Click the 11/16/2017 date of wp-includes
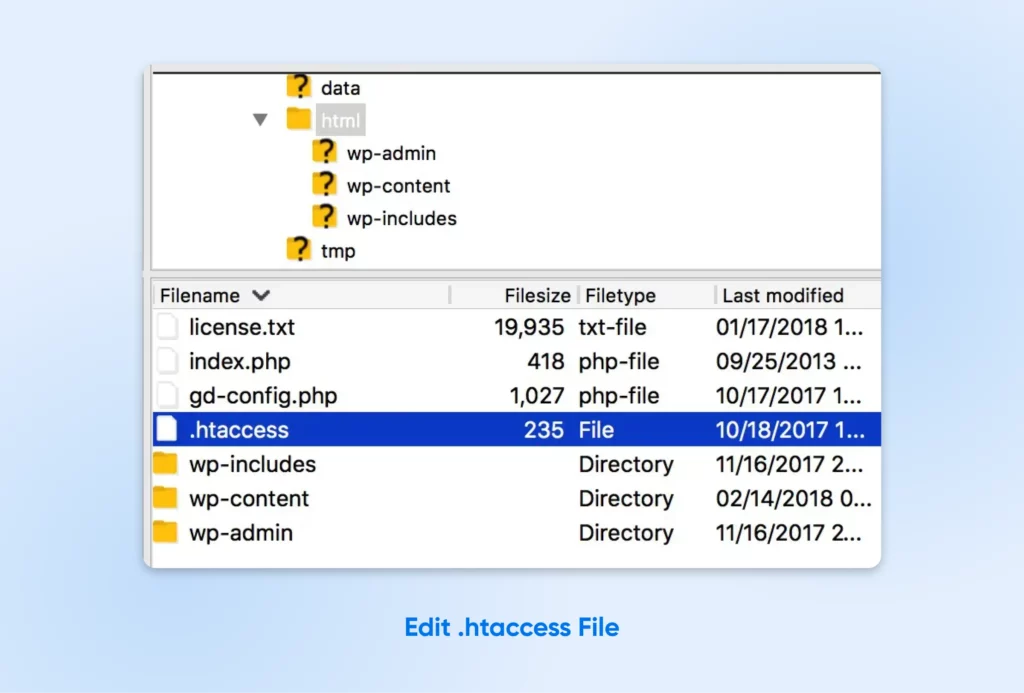 (x=790, y=464)
